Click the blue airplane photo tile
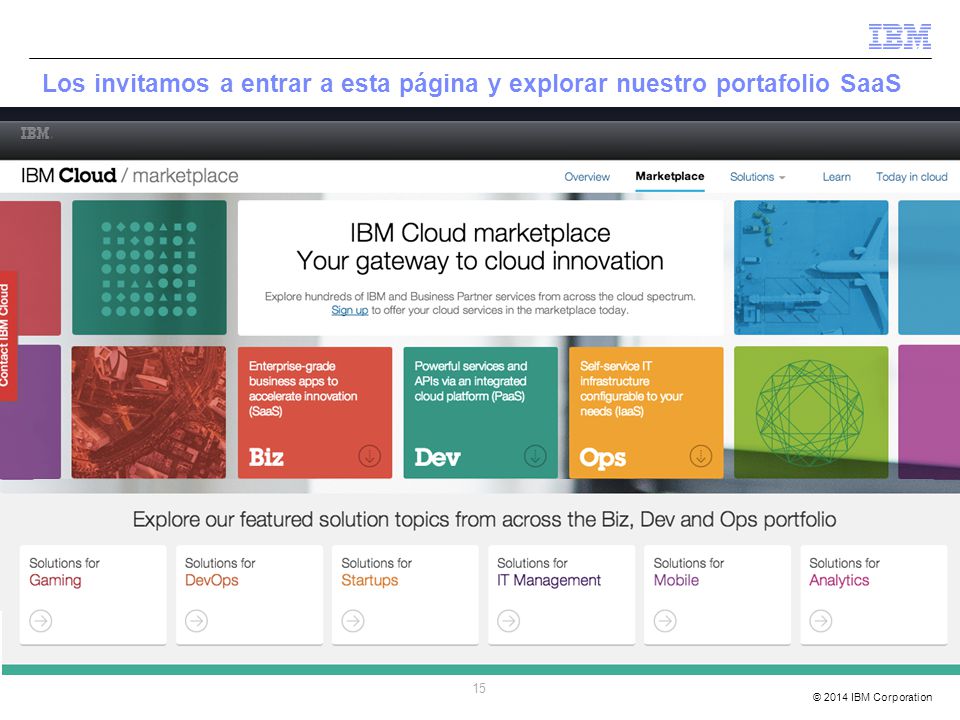Viewport: 960px width, 720px height. pos(811,268)
